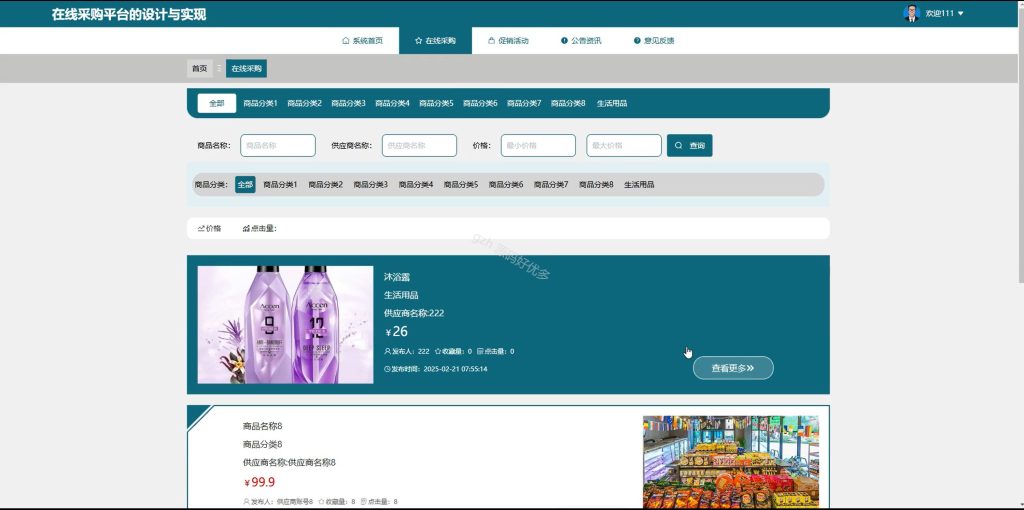Screen dimensions: 1024x510
Task: Choose 全部 in the grey 商品分类 filter row
Action: coord(245,185)
